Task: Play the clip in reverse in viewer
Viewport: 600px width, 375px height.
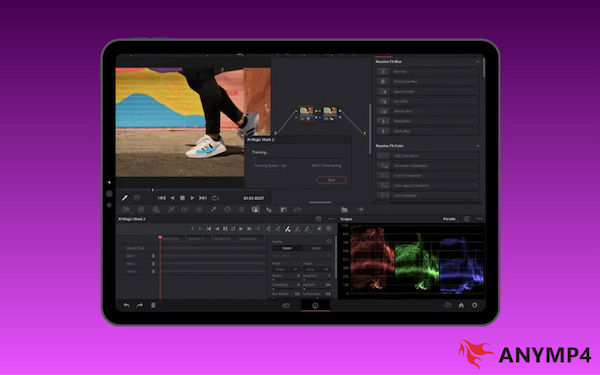Action: point(172,198)
